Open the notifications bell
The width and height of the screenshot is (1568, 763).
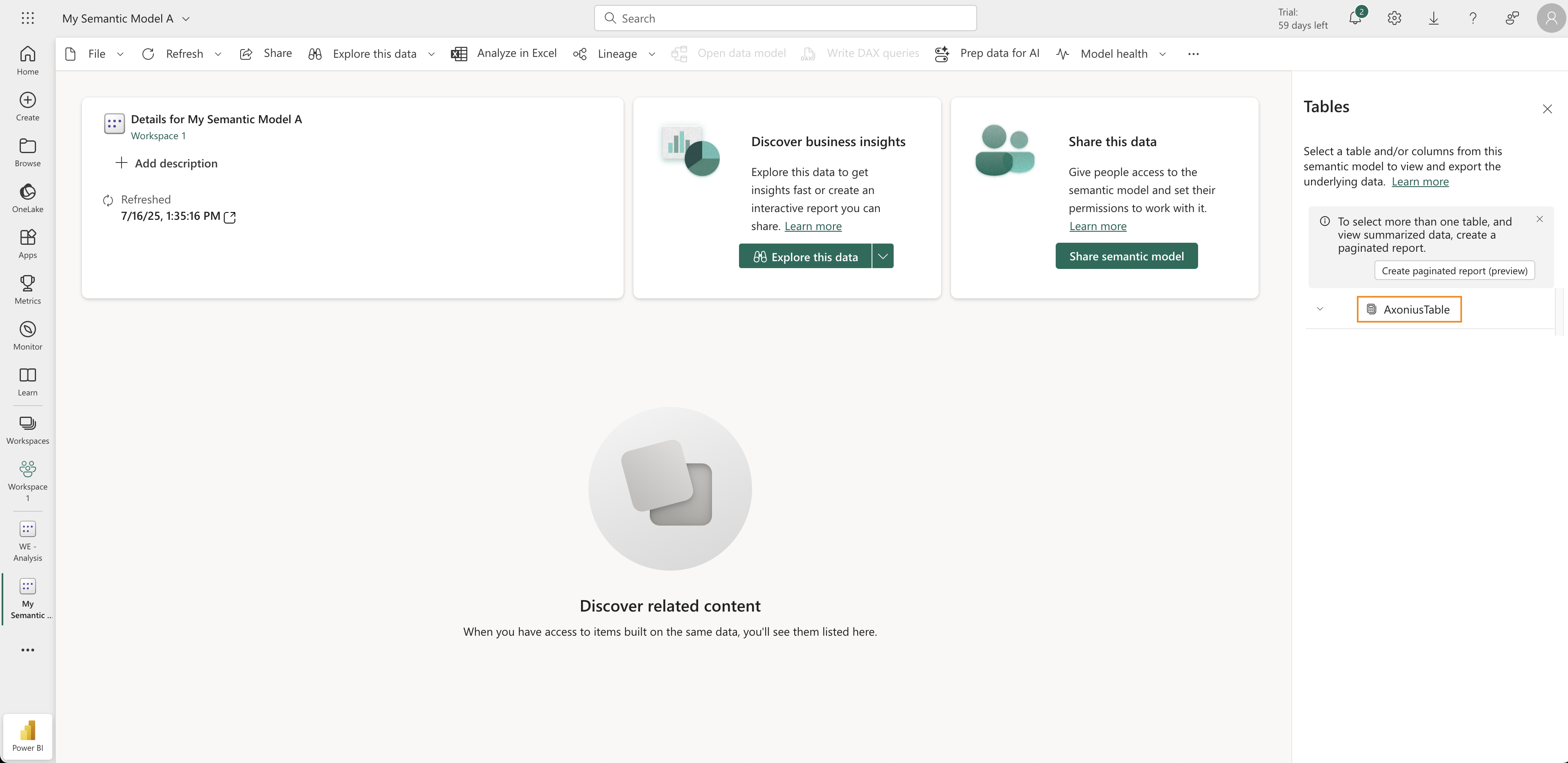tap(1355, 18)
